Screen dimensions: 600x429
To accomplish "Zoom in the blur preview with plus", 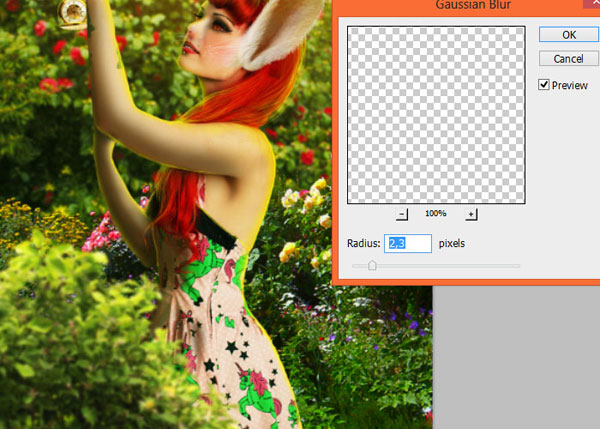I will pyautogui.click(x=471, y=214).
